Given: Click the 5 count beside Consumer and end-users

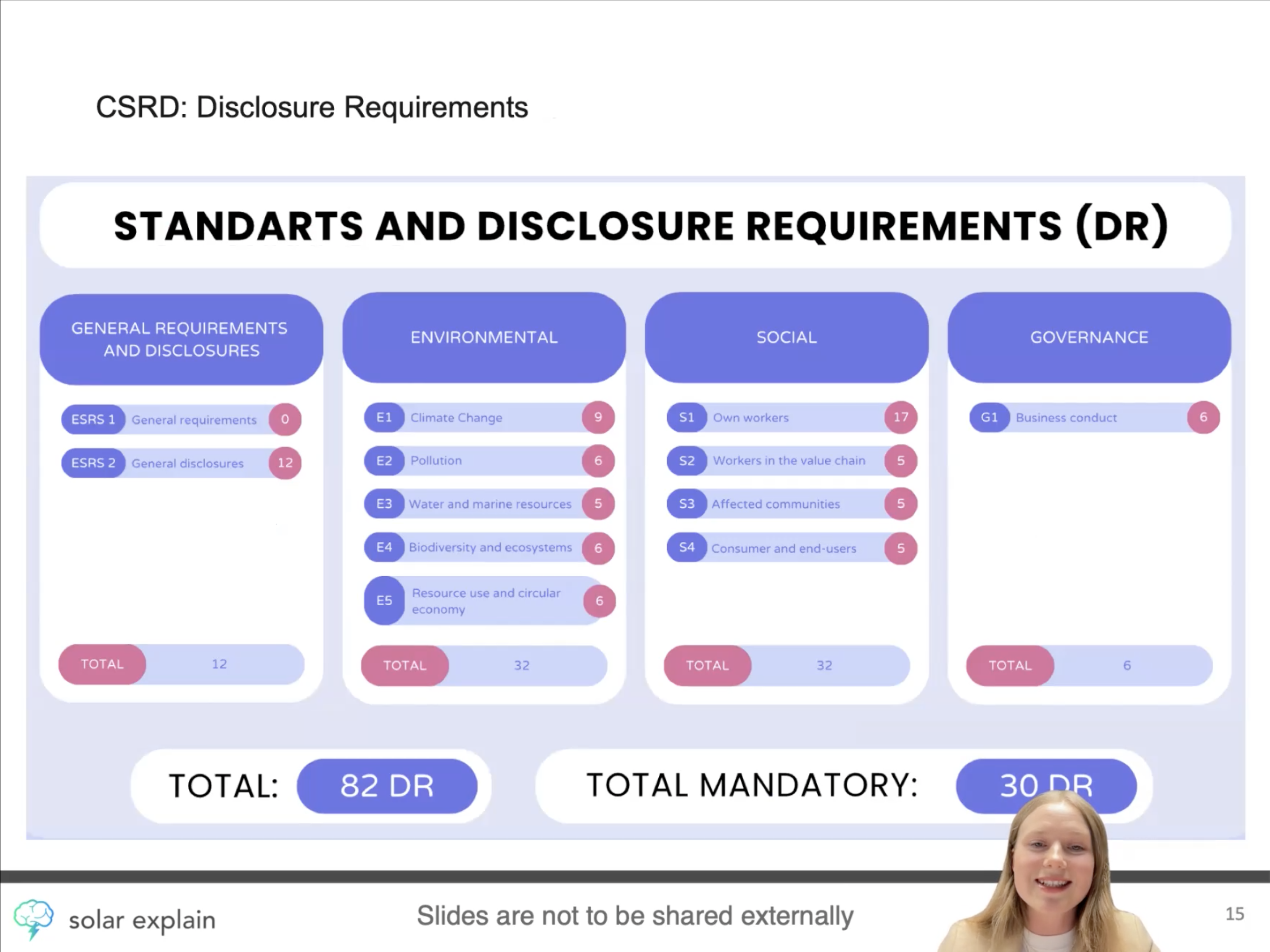Looking at the screenshot, I should (x=901, y=548).
